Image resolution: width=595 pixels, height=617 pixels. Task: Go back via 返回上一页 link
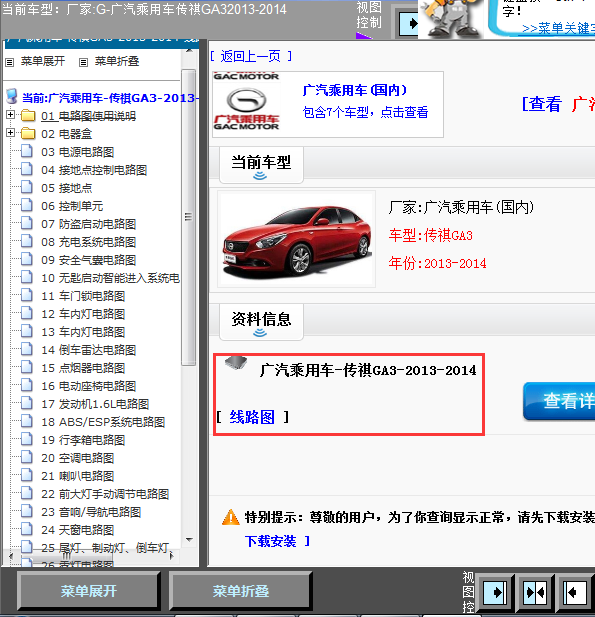click(251, 56)
